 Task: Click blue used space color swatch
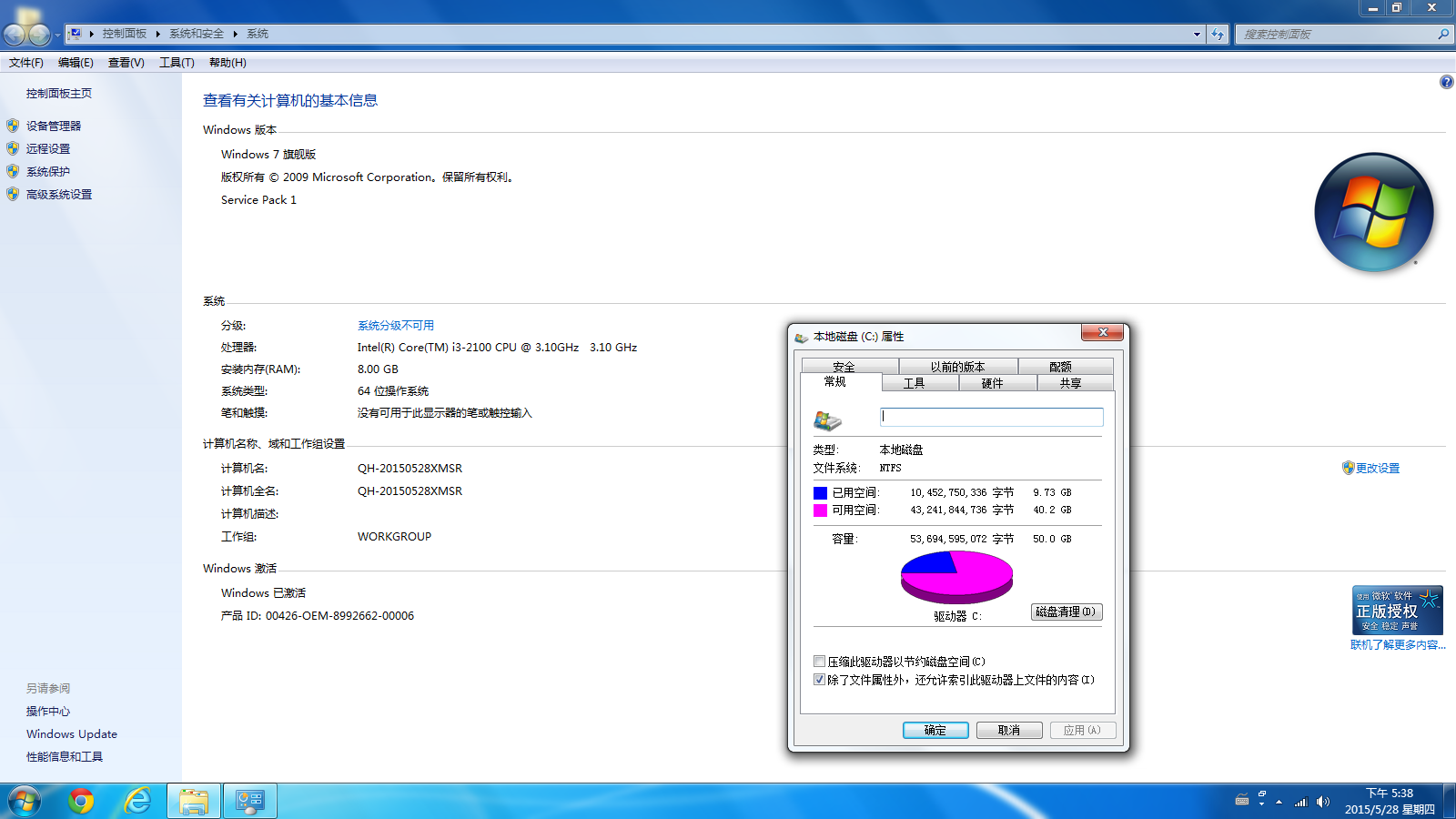[x=820, y=493]
